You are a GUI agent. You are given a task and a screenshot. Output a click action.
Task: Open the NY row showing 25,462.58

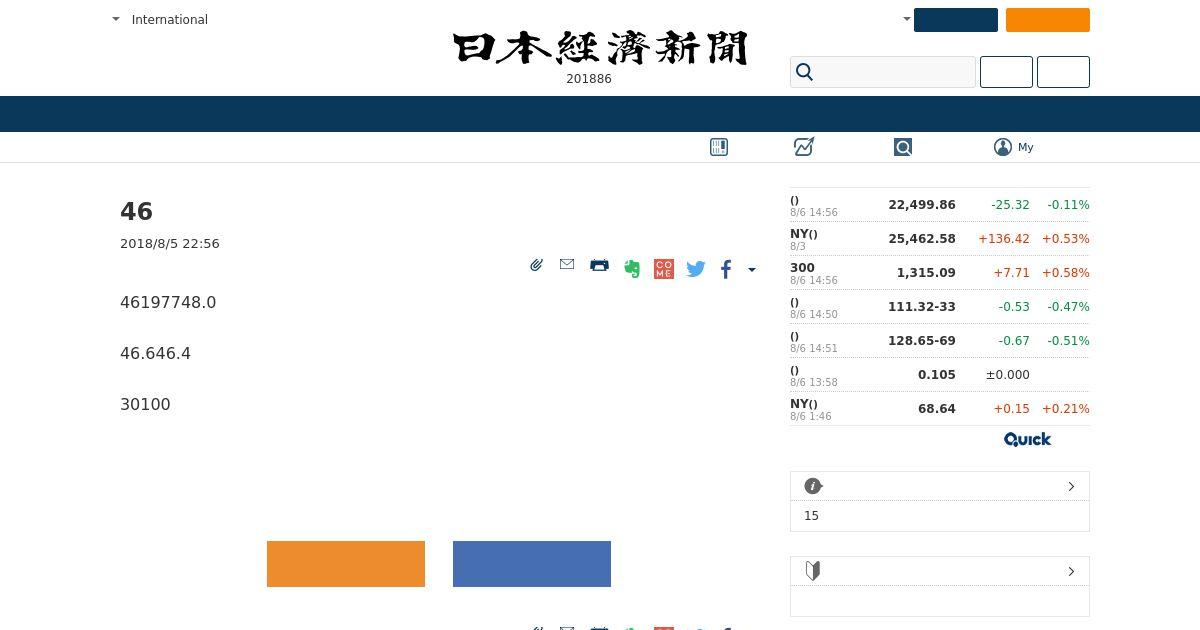coord(940,239)
